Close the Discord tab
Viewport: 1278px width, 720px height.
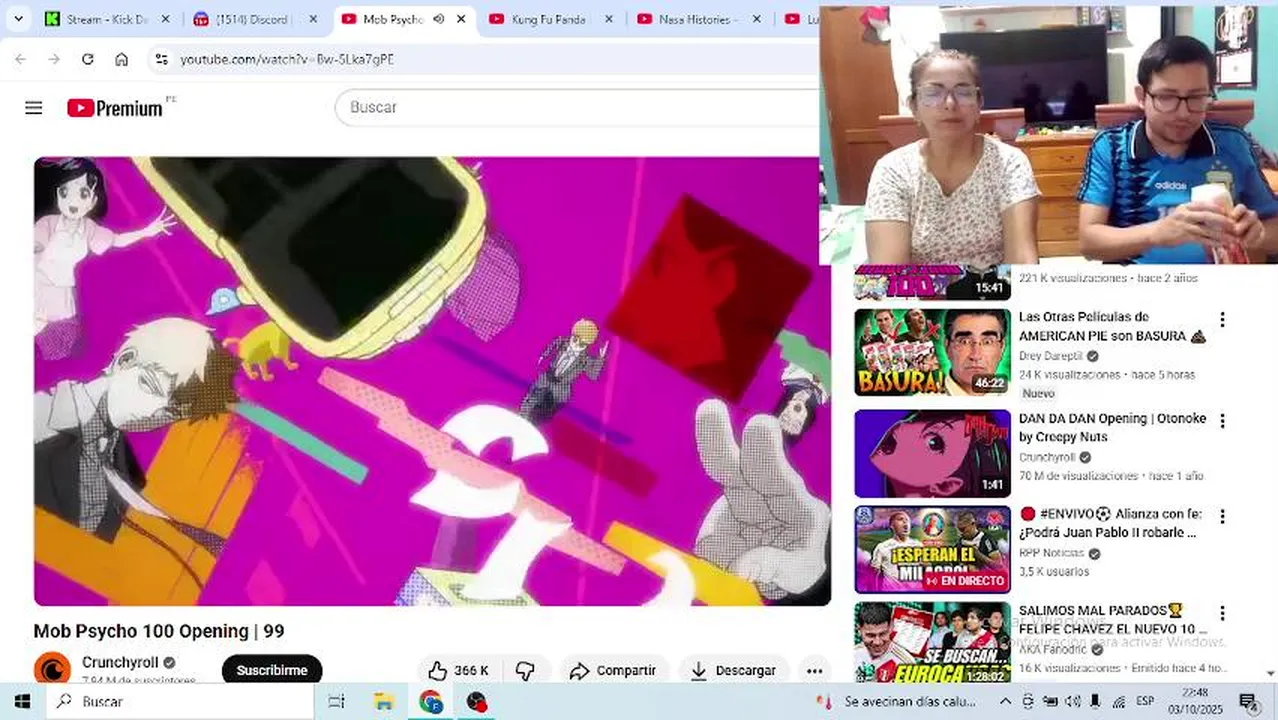point(313,19)
